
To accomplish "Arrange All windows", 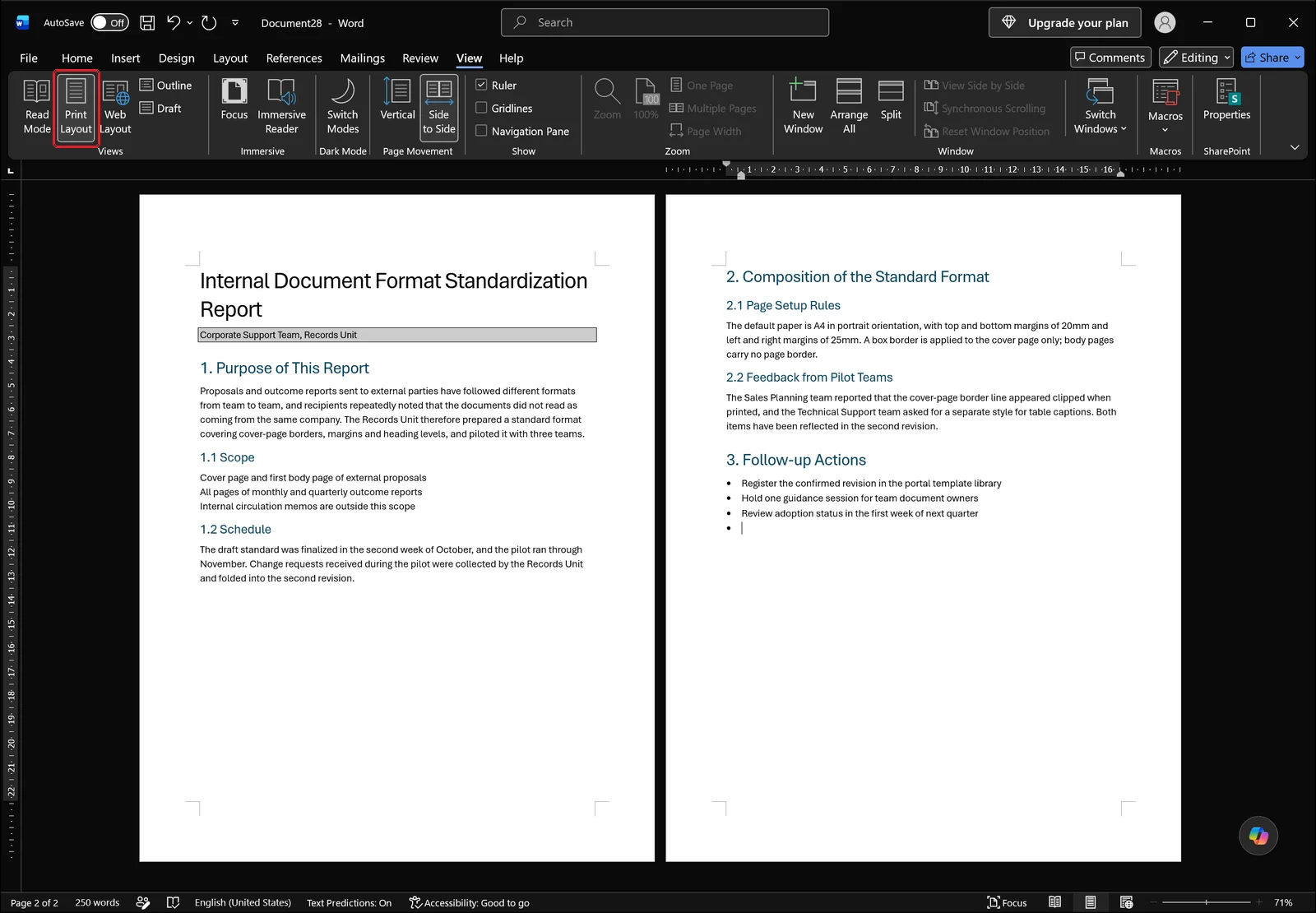I will point(849,107).
